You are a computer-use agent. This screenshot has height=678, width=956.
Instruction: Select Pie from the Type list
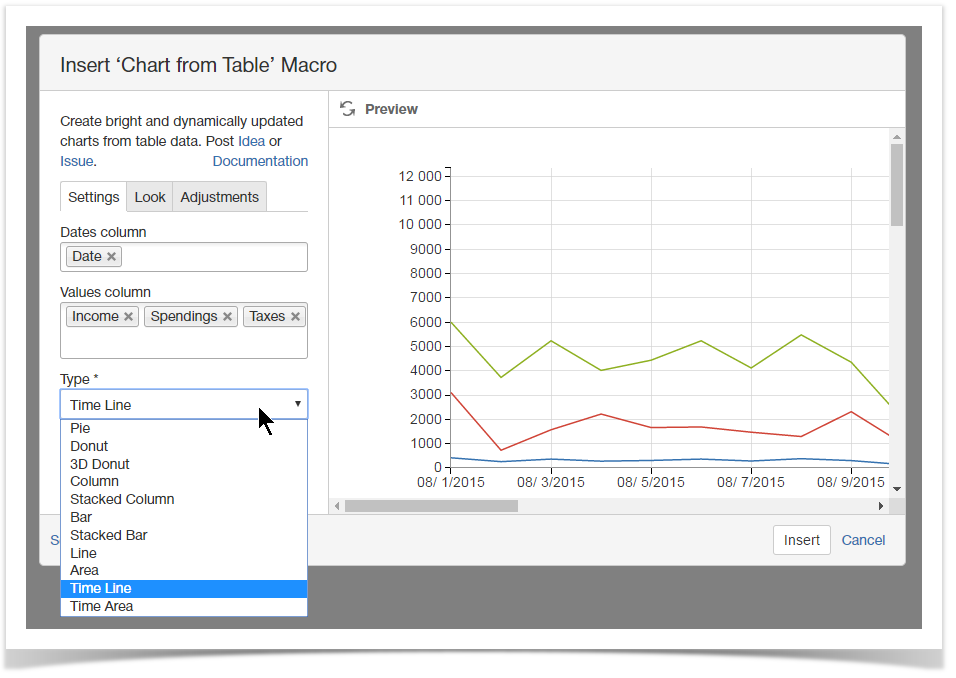point(81,428)
